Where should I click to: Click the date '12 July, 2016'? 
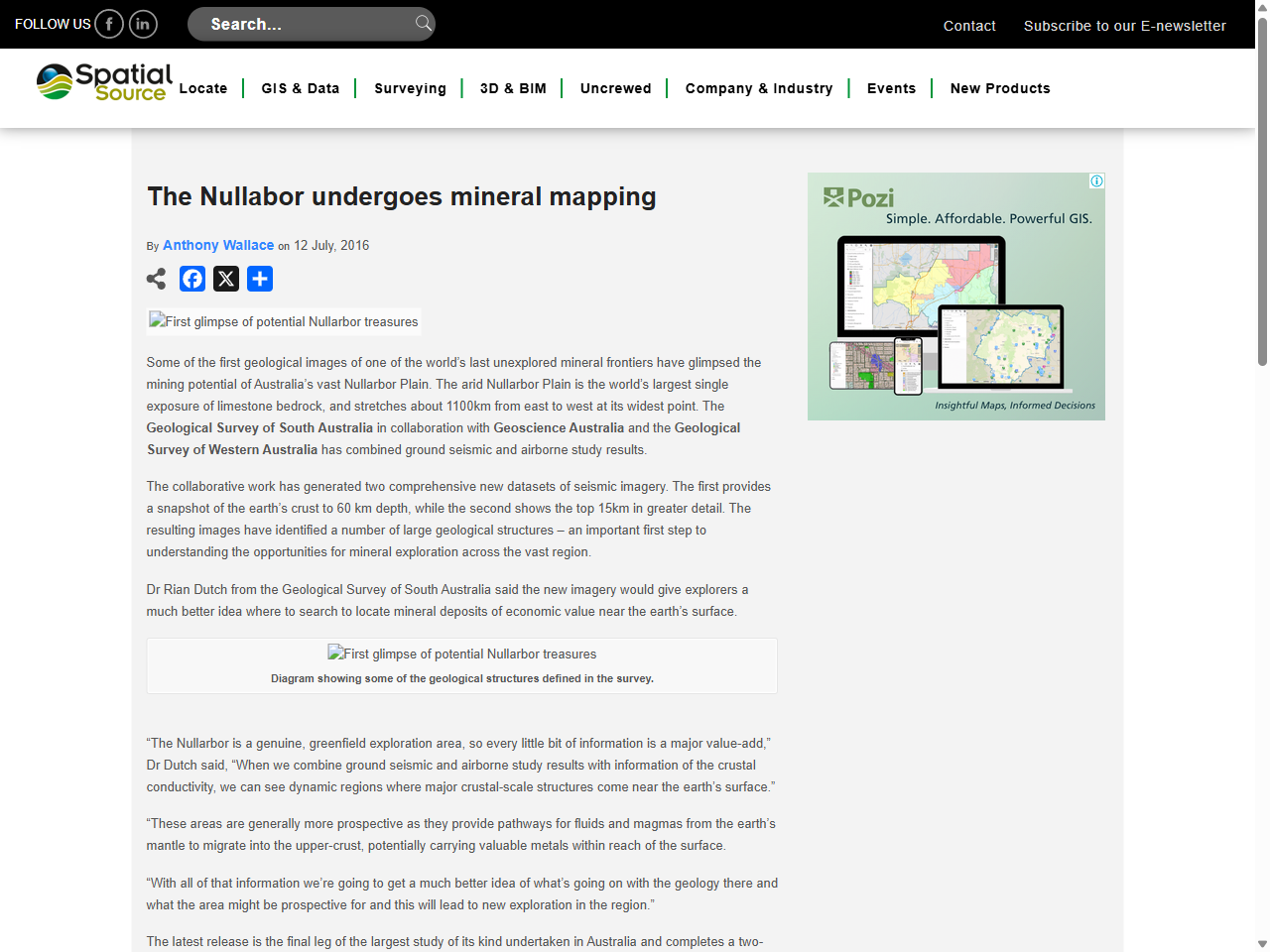click(331, 245)
